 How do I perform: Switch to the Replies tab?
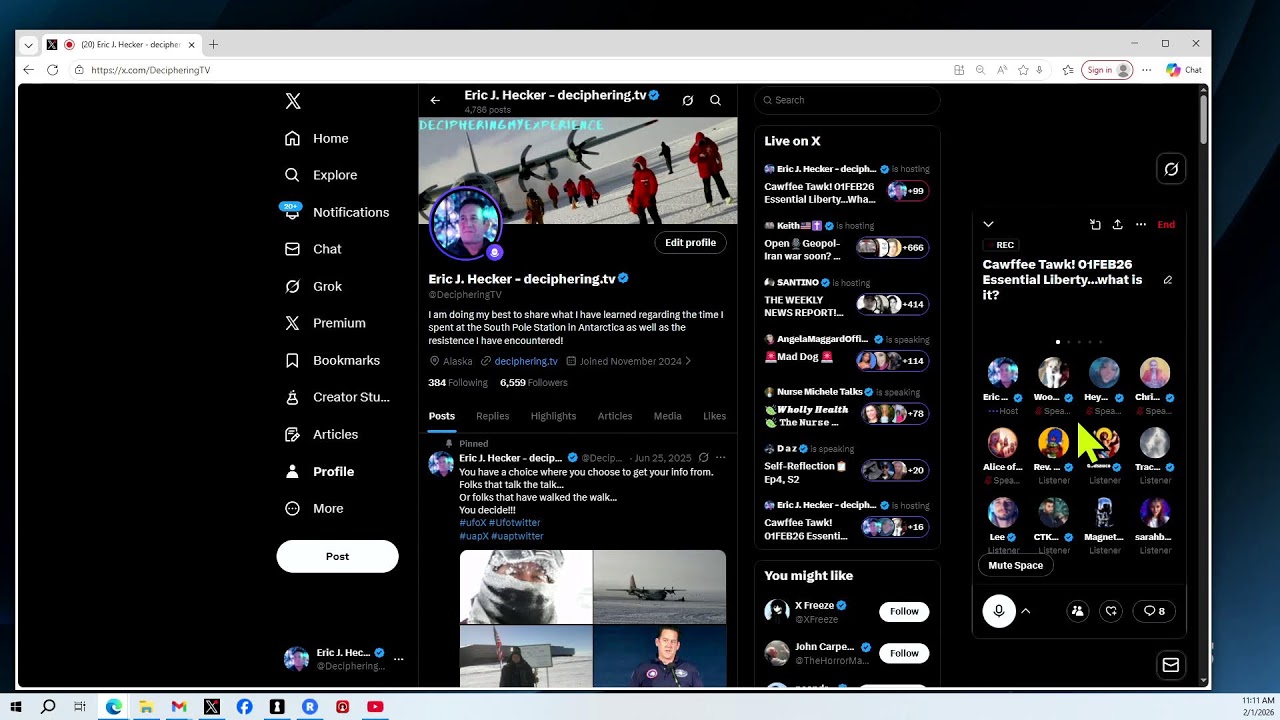point(492,416)
